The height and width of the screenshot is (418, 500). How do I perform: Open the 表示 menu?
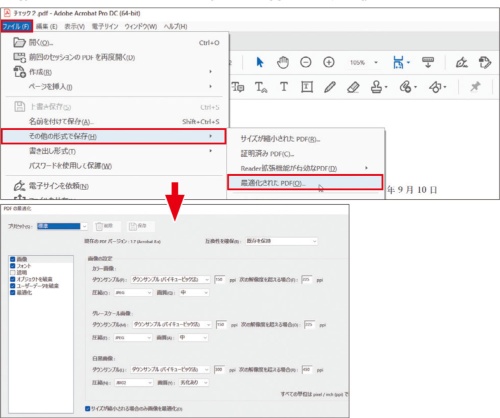coord(75,26)
